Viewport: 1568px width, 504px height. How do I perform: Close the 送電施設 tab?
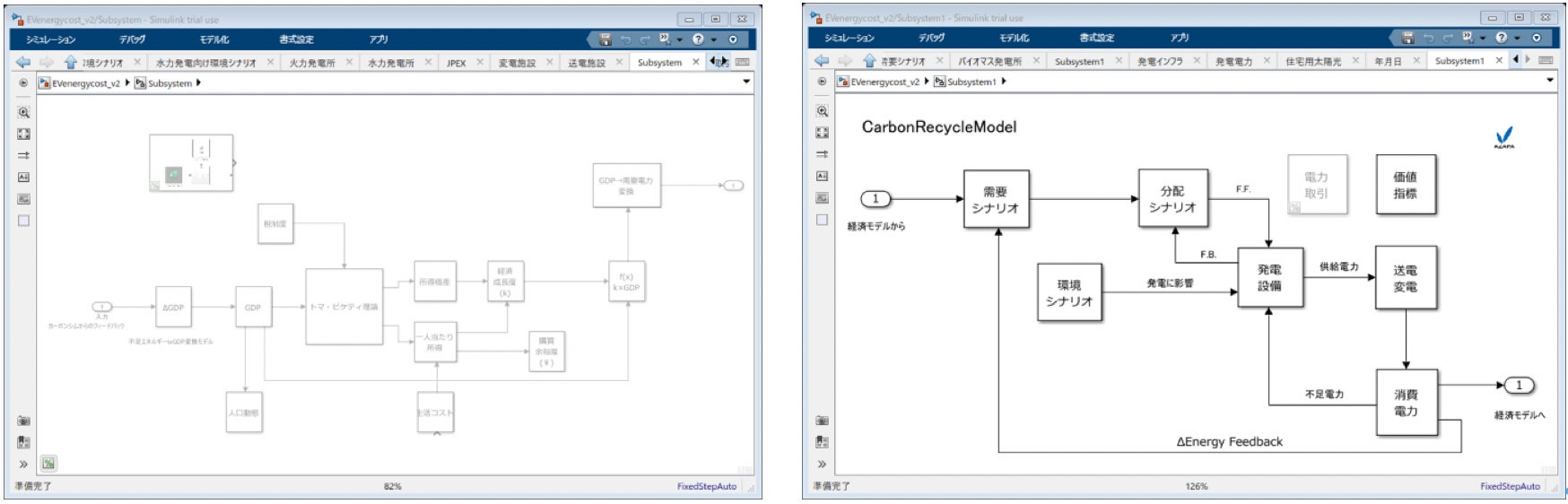click(x=619, y=62)
